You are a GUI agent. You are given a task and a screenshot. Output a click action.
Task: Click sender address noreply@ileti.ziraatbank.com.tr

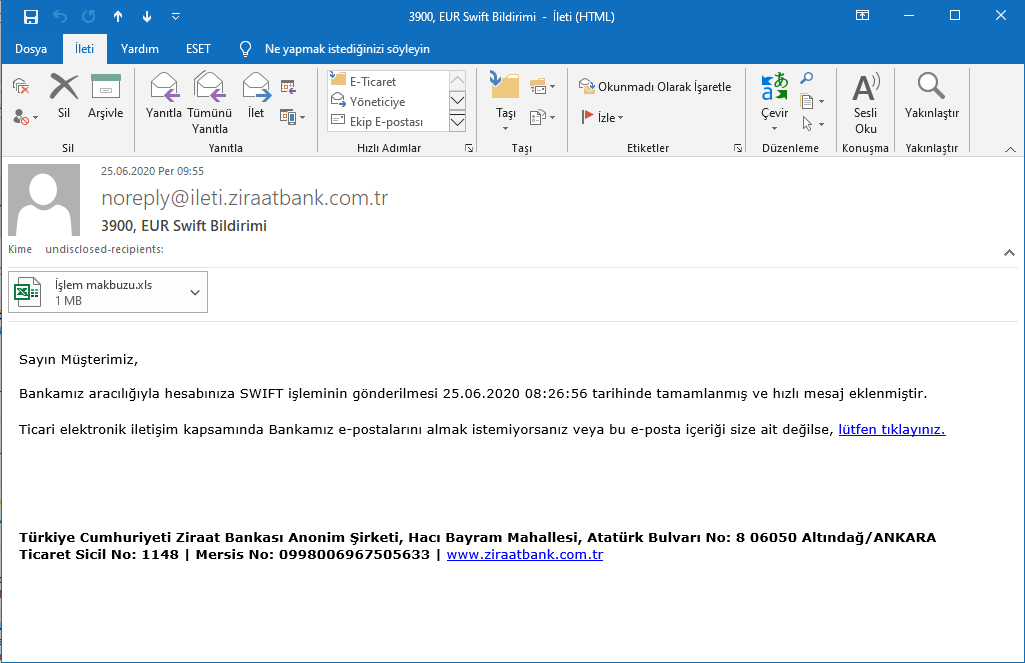pos(244,198)
